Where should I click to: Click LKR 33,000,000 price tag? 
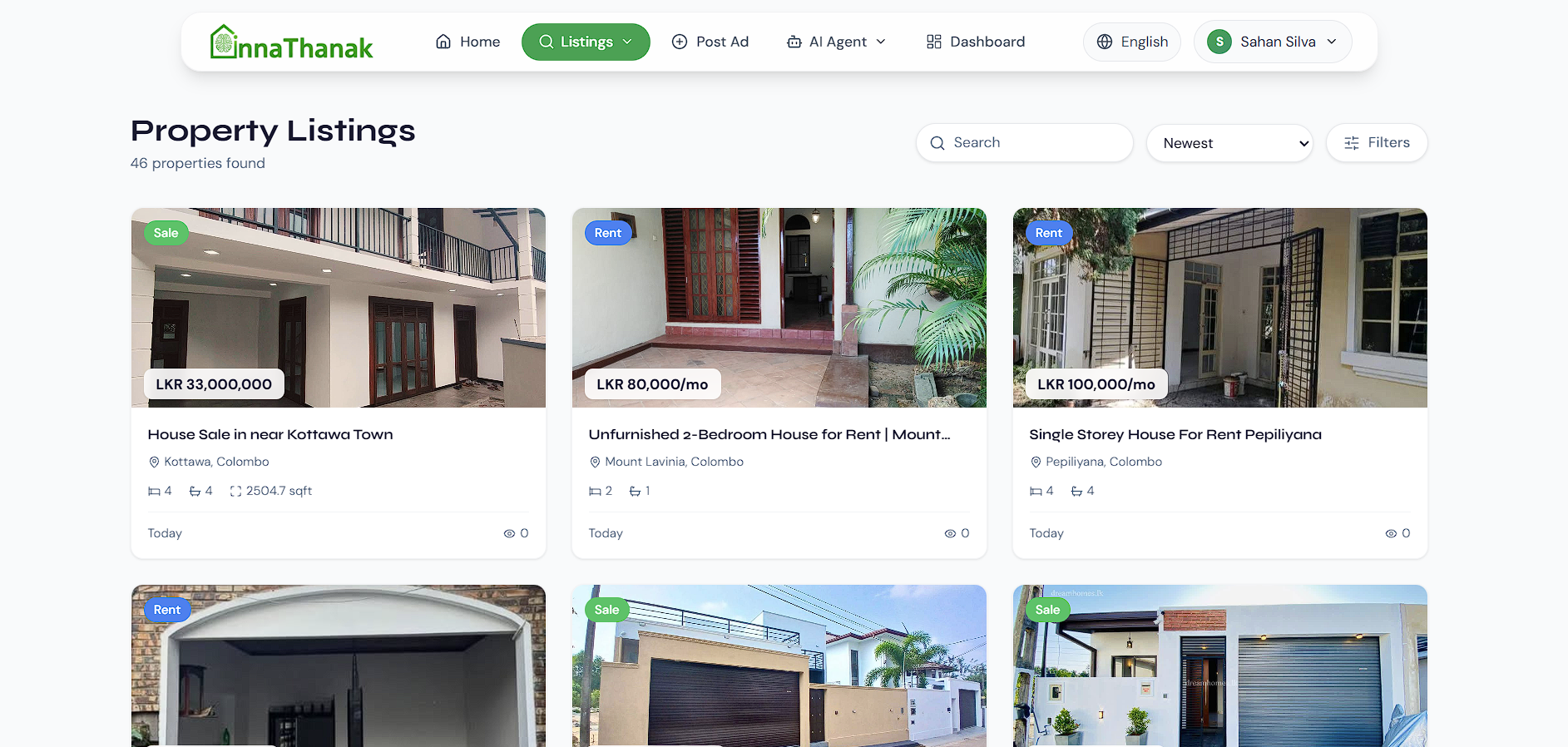[214, 384]
